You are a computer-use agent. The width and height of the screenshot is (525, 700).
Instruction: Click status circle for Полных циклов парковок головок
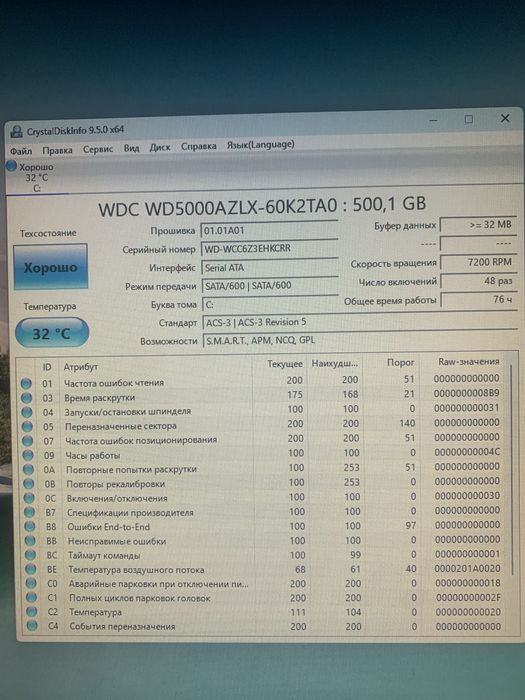tap(32, 597)
